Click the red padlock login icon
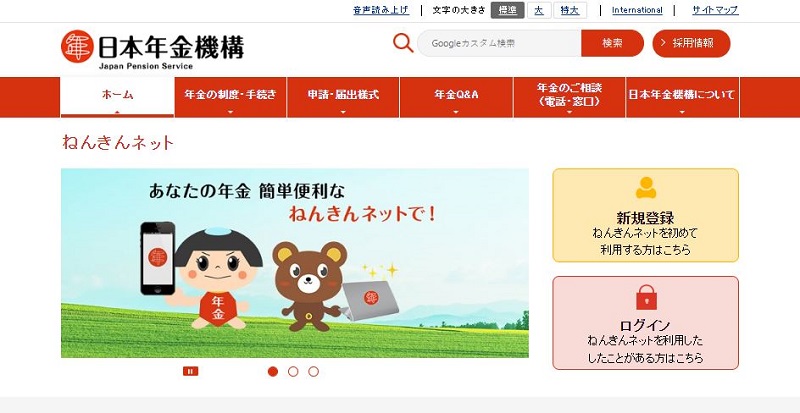Viewport: 800px width, 413px height. coord(646,298)
